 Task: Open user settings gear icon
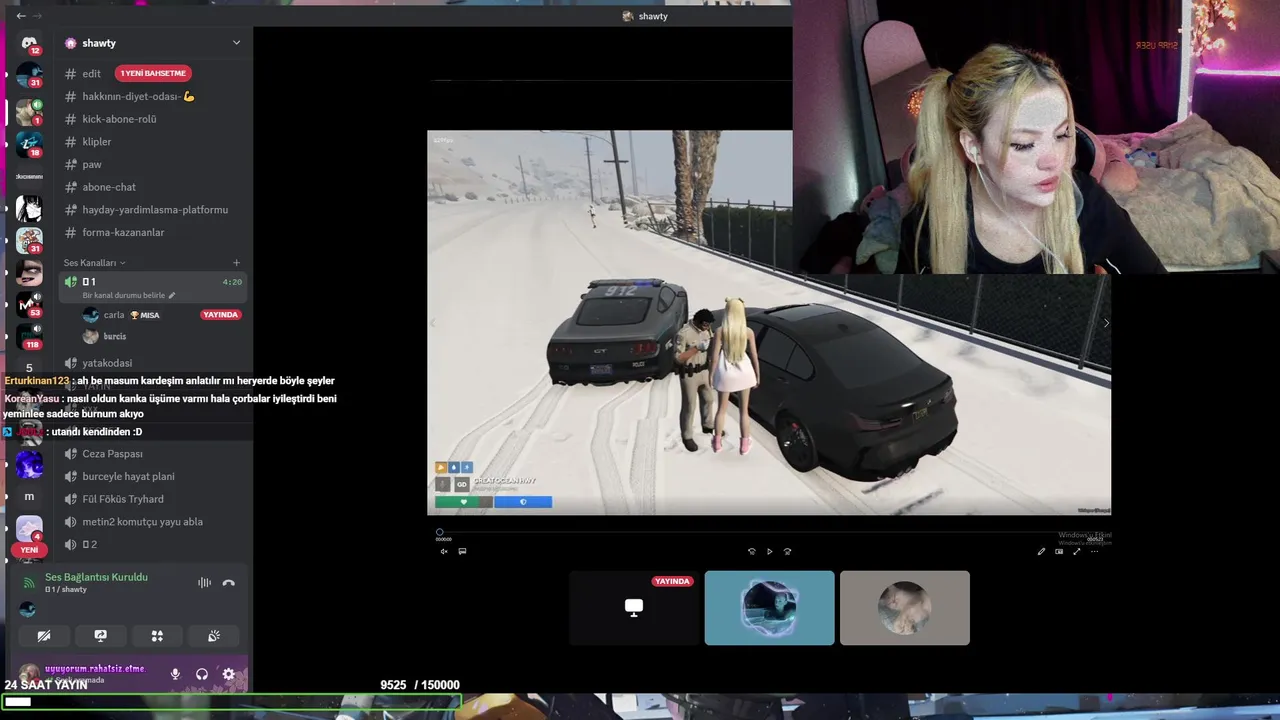pyautogui.click(x=229, y=674)
